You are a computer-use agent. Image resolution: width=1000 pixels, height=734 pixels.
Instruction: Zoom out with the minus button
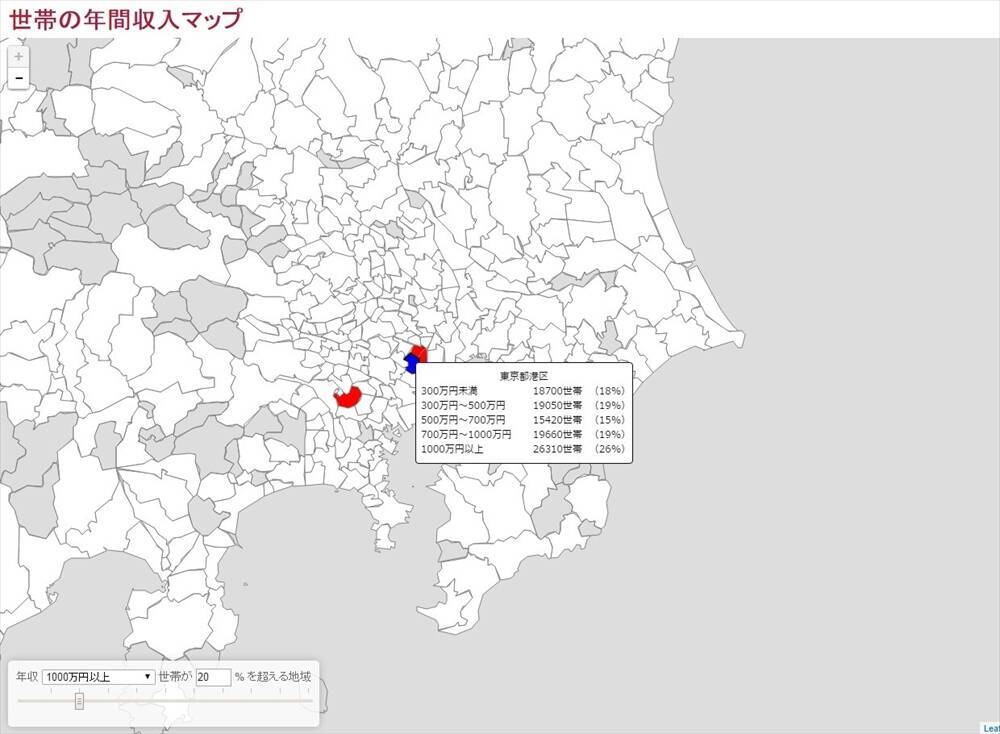[x=18, y=79]
